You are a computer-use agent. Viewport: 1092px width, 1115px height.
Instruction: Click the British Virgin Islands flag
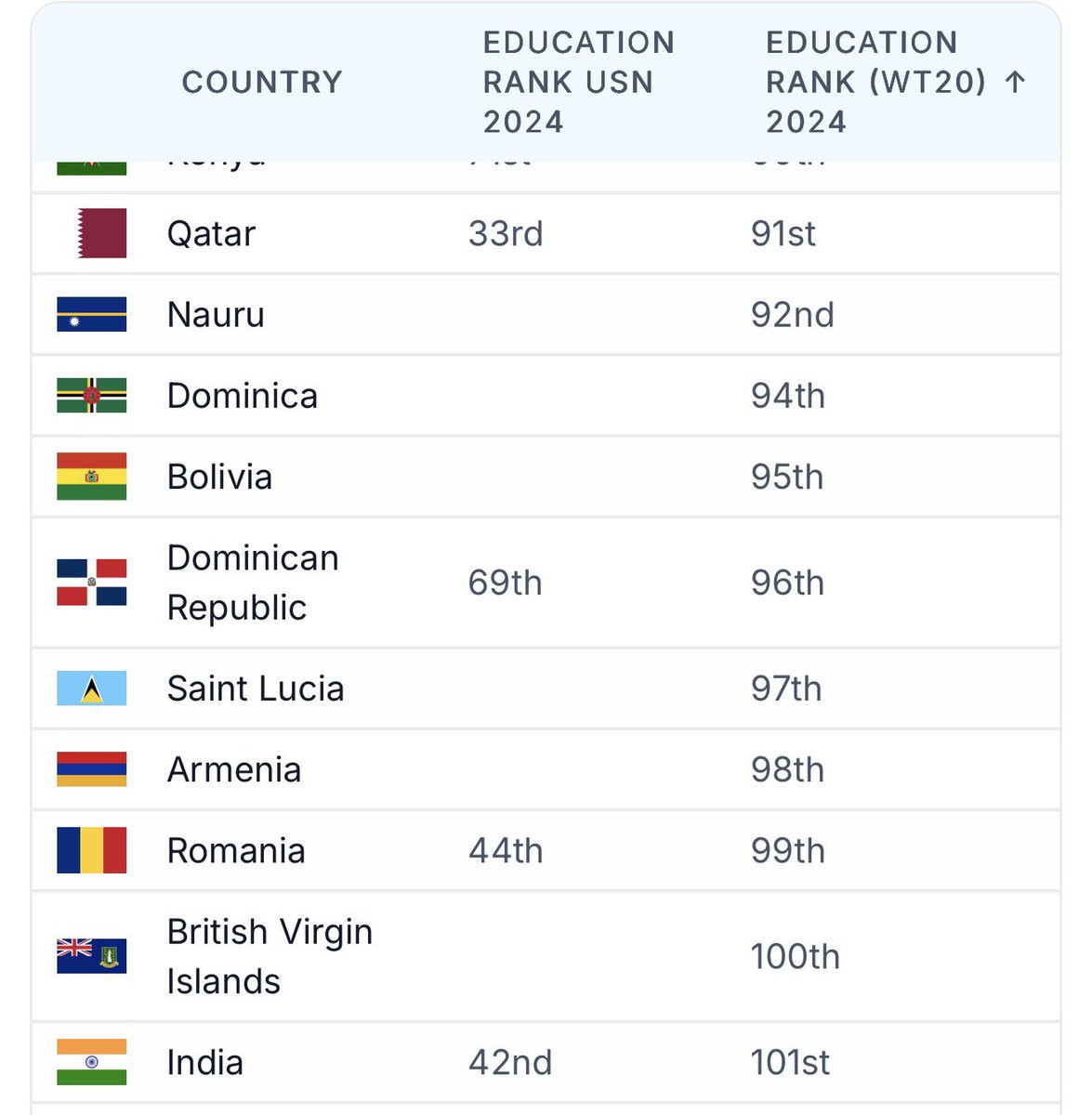click(91, 956)
